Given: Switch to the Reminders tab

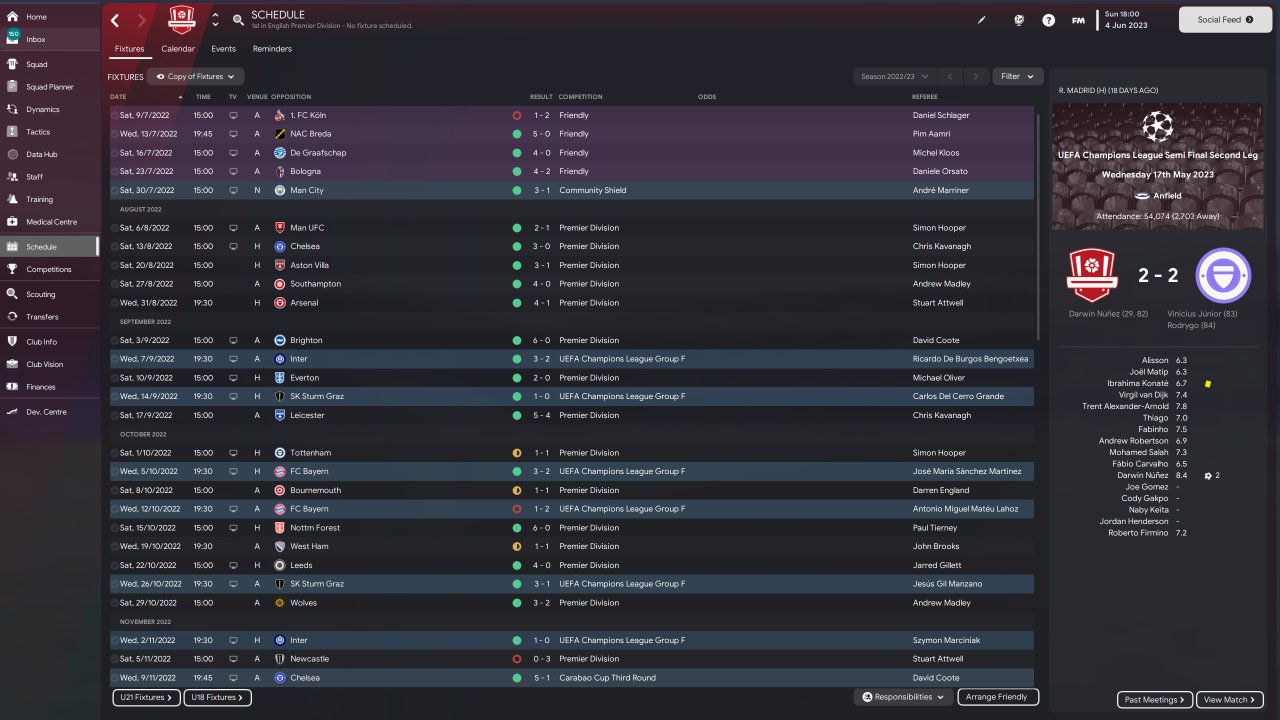Looking at the screenshot, I should pos(272,49).
